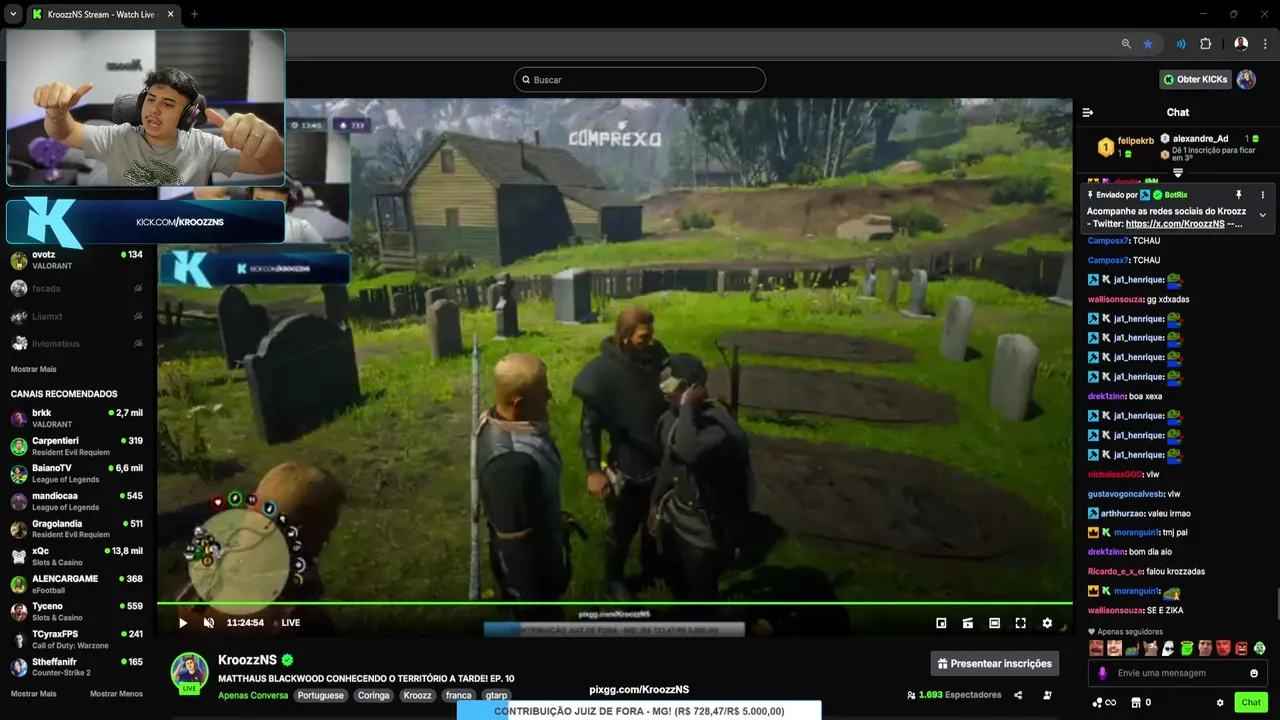Open brkk channel in recommended list
Image resolution: width=1280 pixels, height=720 pixels.
click(77, 418)
